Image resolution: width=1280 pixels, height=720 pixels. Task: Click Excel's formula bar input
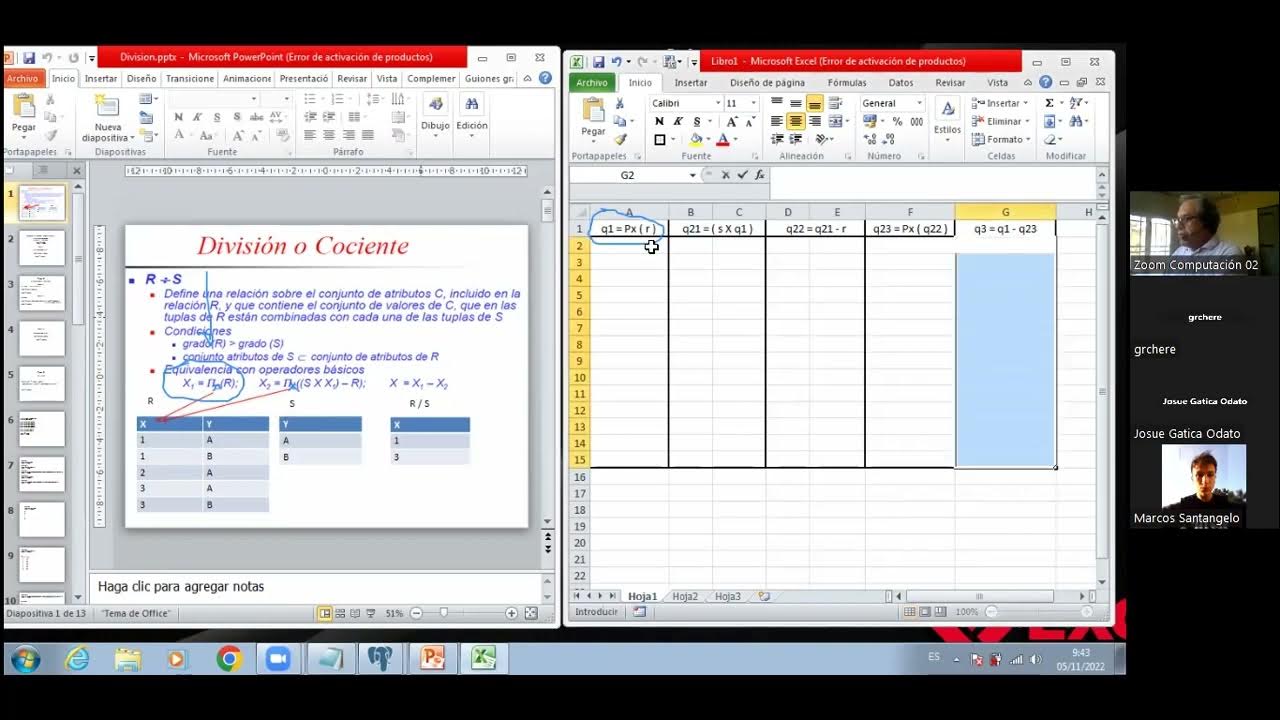click(932, 175)
